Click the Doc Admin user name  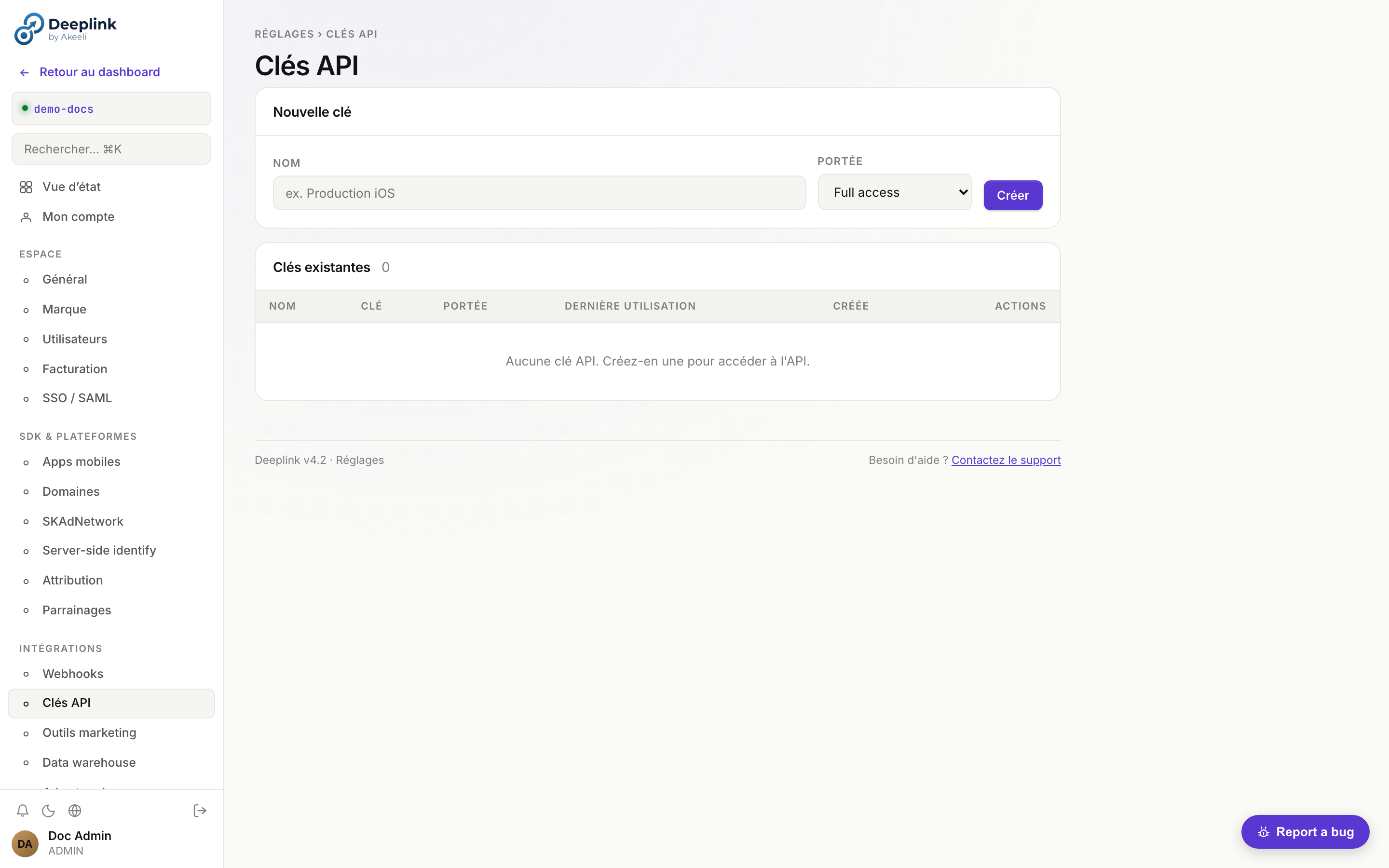[x=80, y=836]
